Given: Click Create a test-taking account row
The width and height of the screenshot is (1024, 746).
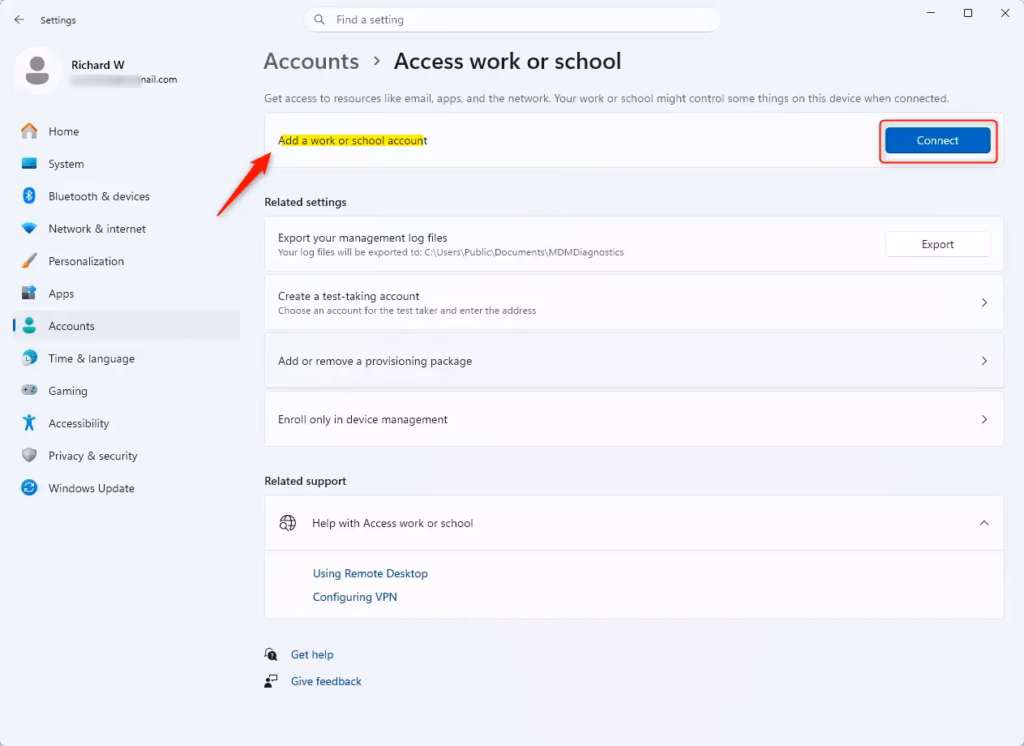Looking at the screenshot, I should (x=634, y=302).
